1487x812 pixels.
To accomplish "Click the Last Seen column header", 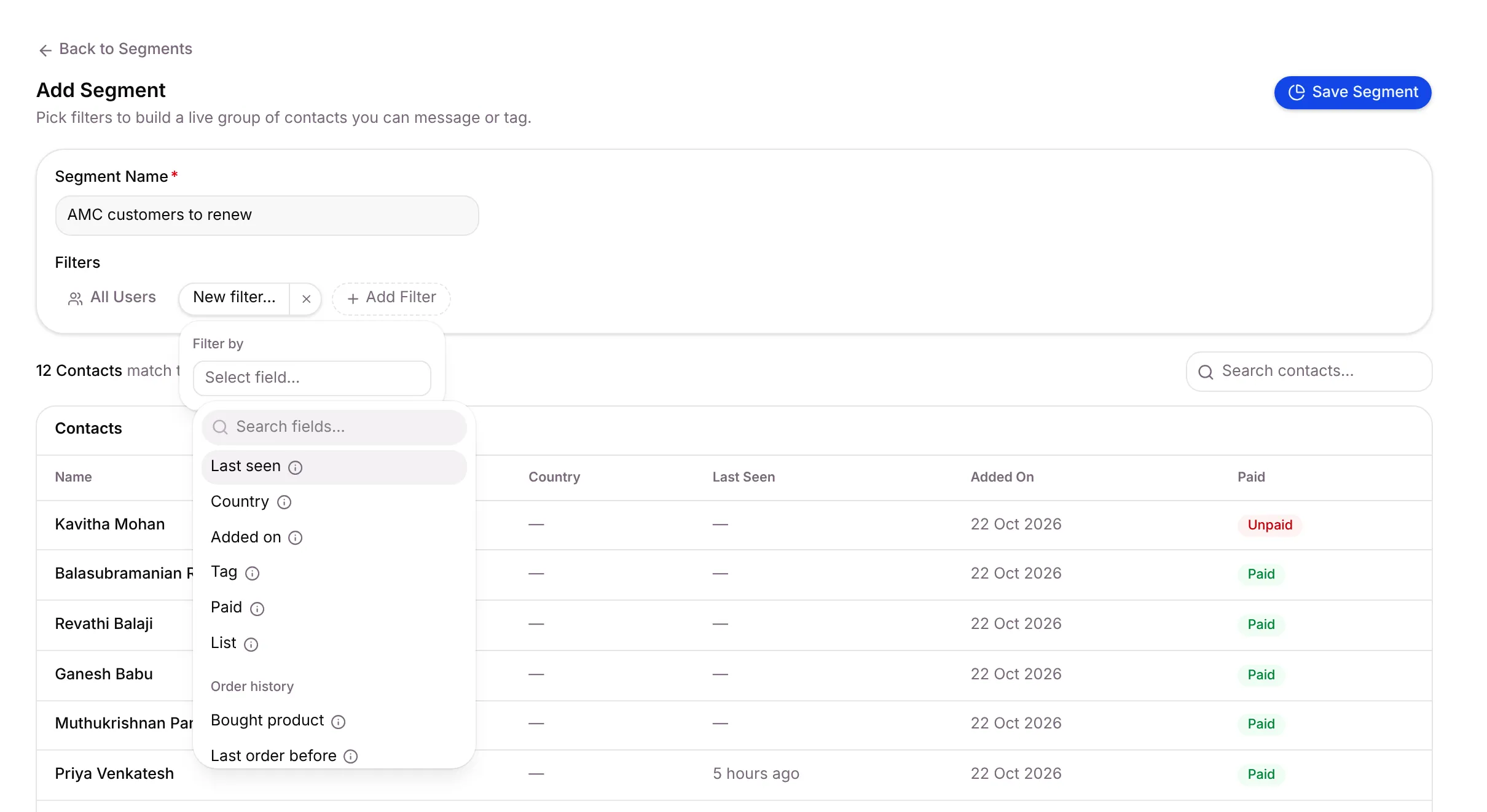I will [x=743, y=477].
